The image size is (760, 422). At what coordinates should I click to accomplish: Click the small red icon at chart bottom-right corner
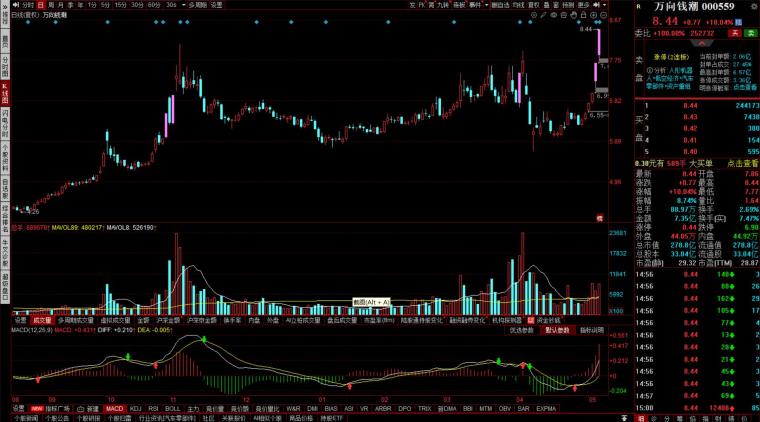(x=600, y=219)
